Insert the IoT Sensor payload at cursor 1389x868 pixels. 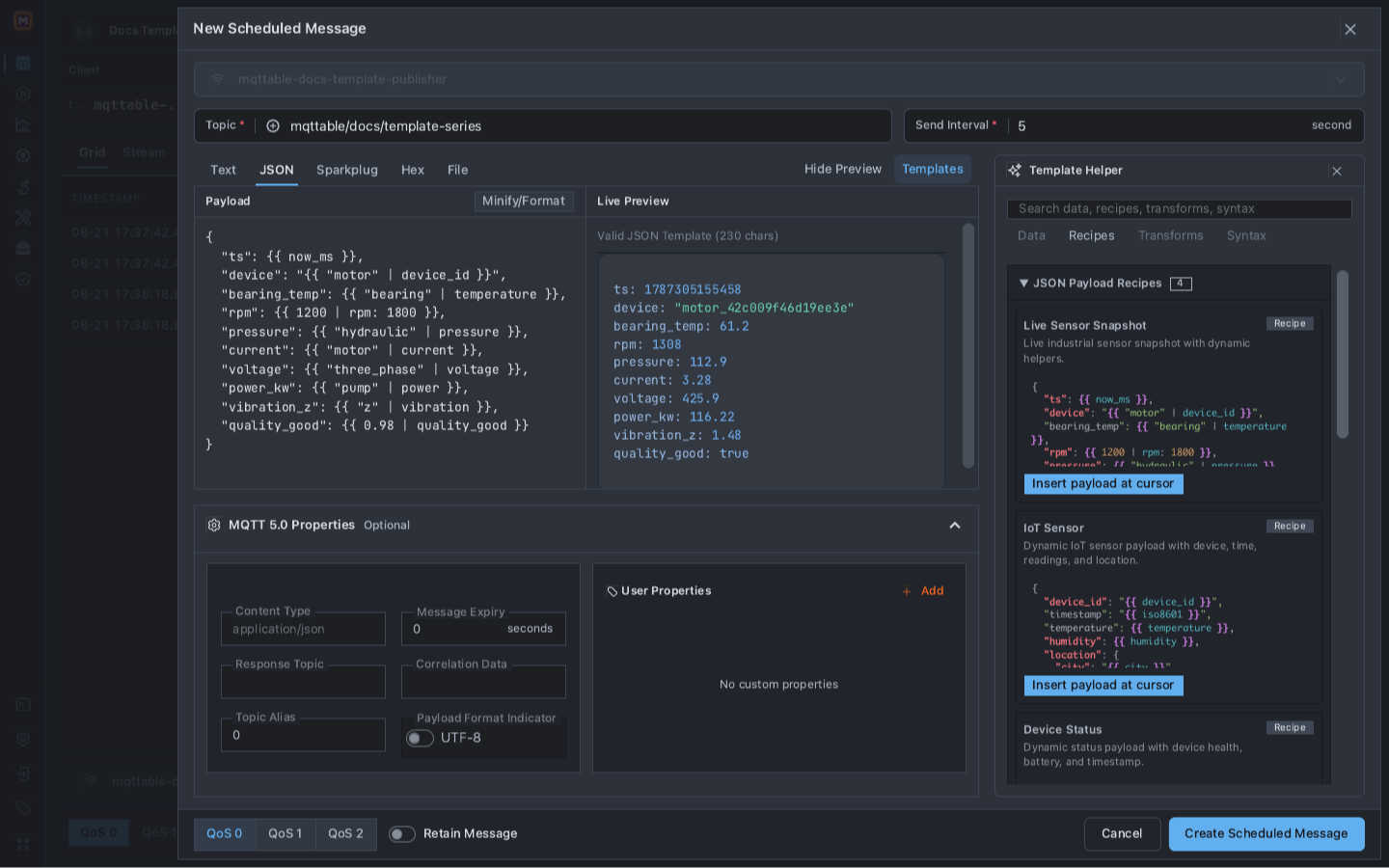tap(1103, 686)
